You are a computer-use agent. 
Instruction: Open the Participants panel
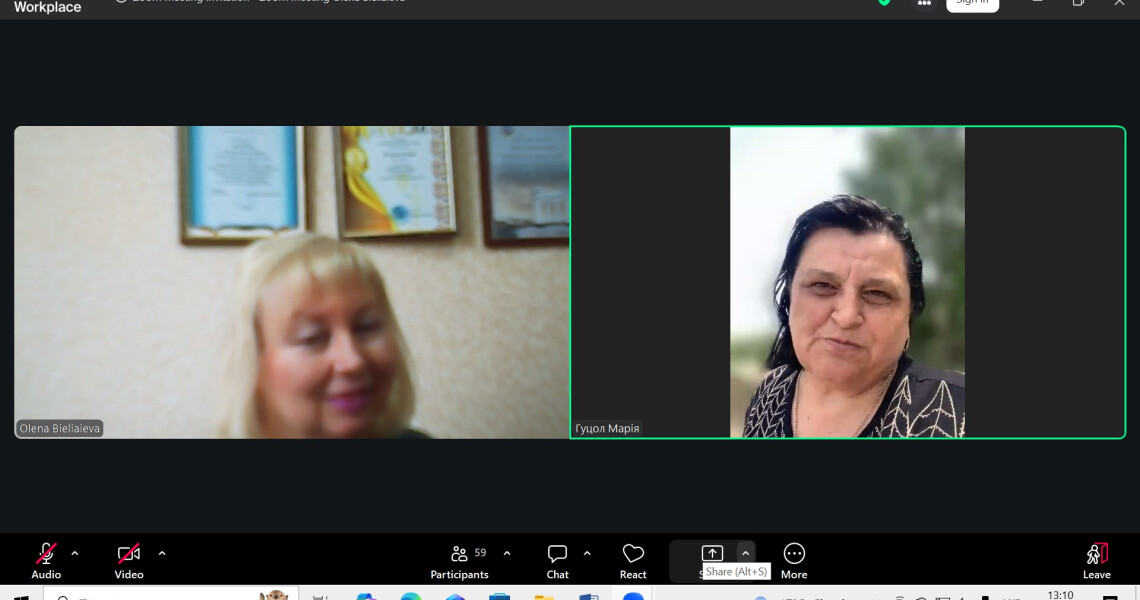[x=459, y=561]
